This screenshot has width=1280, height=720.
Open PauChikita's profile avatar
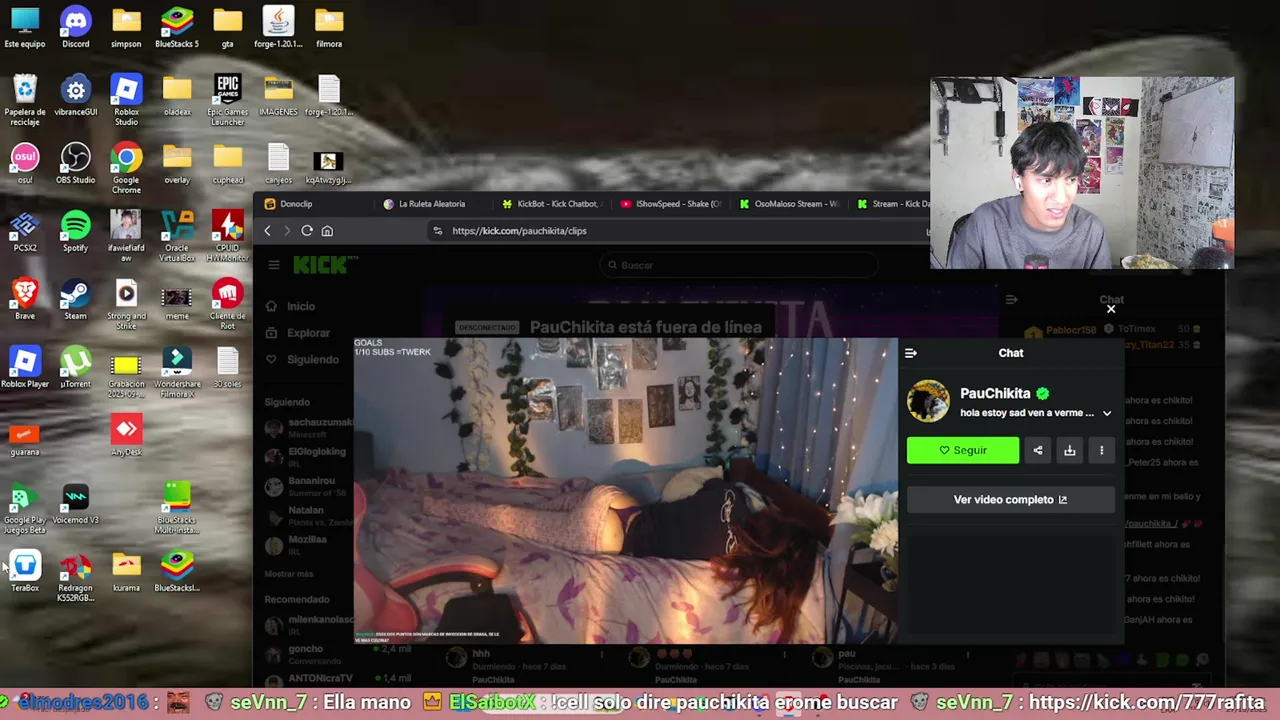[928, 401]
